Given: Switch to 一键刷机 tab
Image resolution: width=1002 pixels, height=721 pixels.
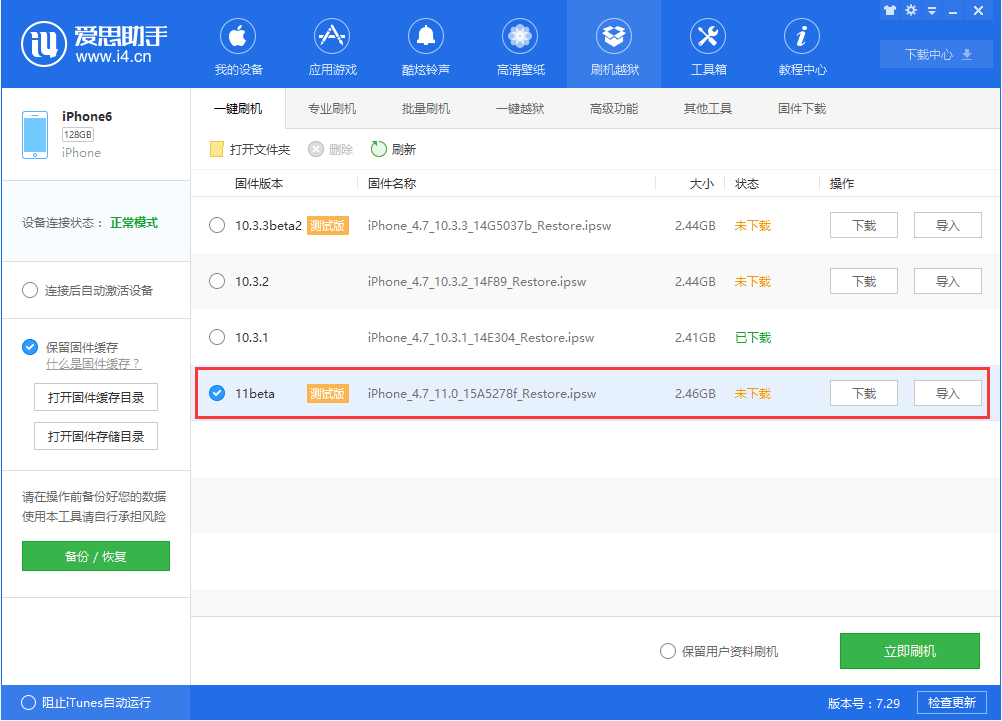Looking at the screenshot, I should [238, 109].
